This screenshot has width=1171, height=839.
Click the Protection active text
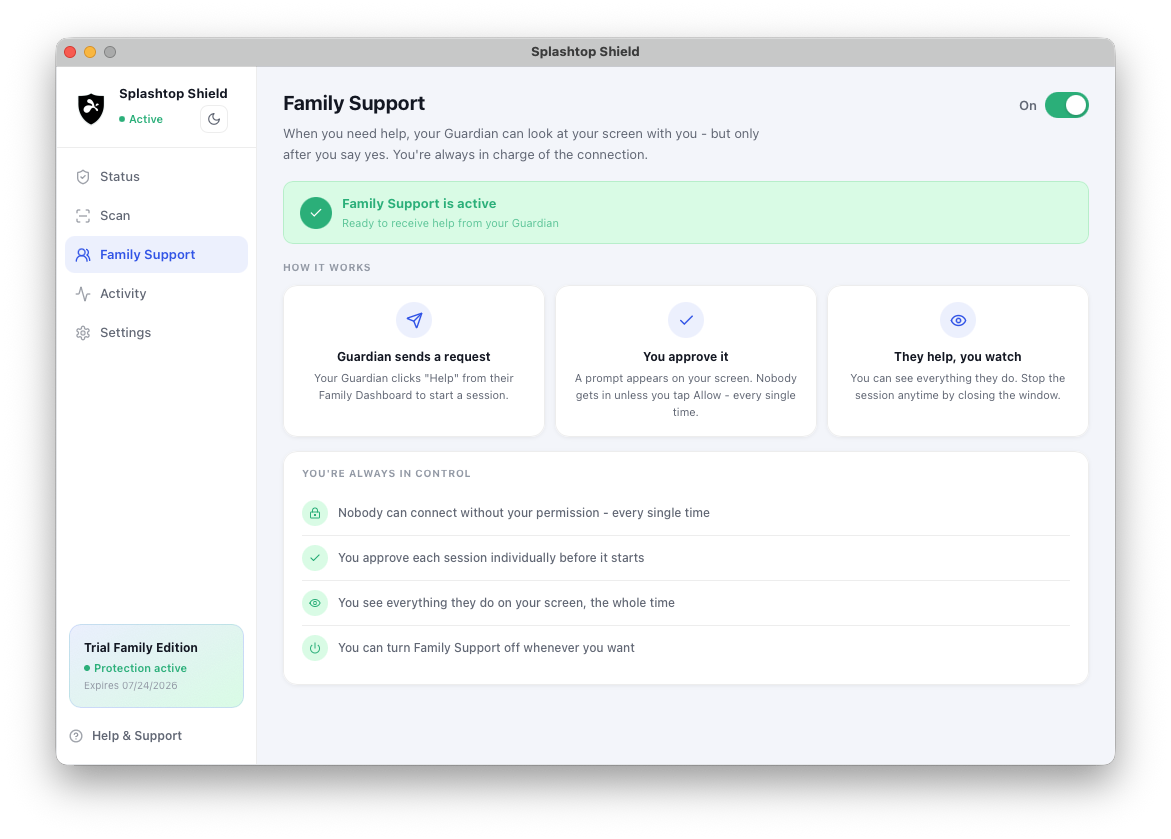coord(140,668)
